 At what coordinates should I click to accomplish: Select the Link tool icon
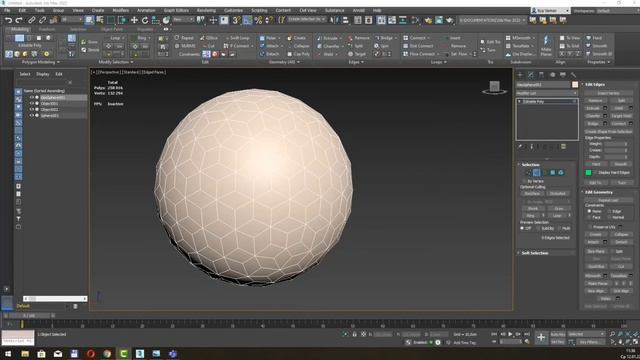click(32, 20)
